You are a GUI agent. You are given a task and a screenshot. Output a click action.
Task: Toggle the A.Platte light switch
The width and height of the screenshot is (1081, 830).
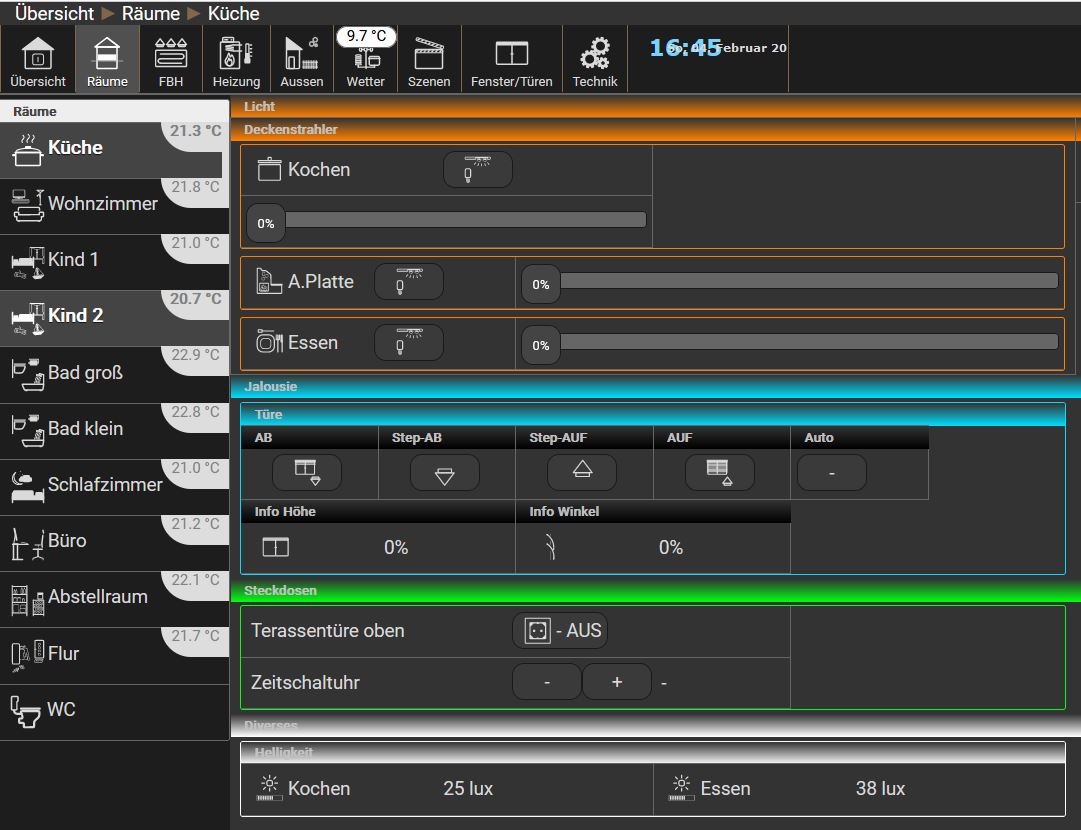pyautogui.click(x=408, y=282)
